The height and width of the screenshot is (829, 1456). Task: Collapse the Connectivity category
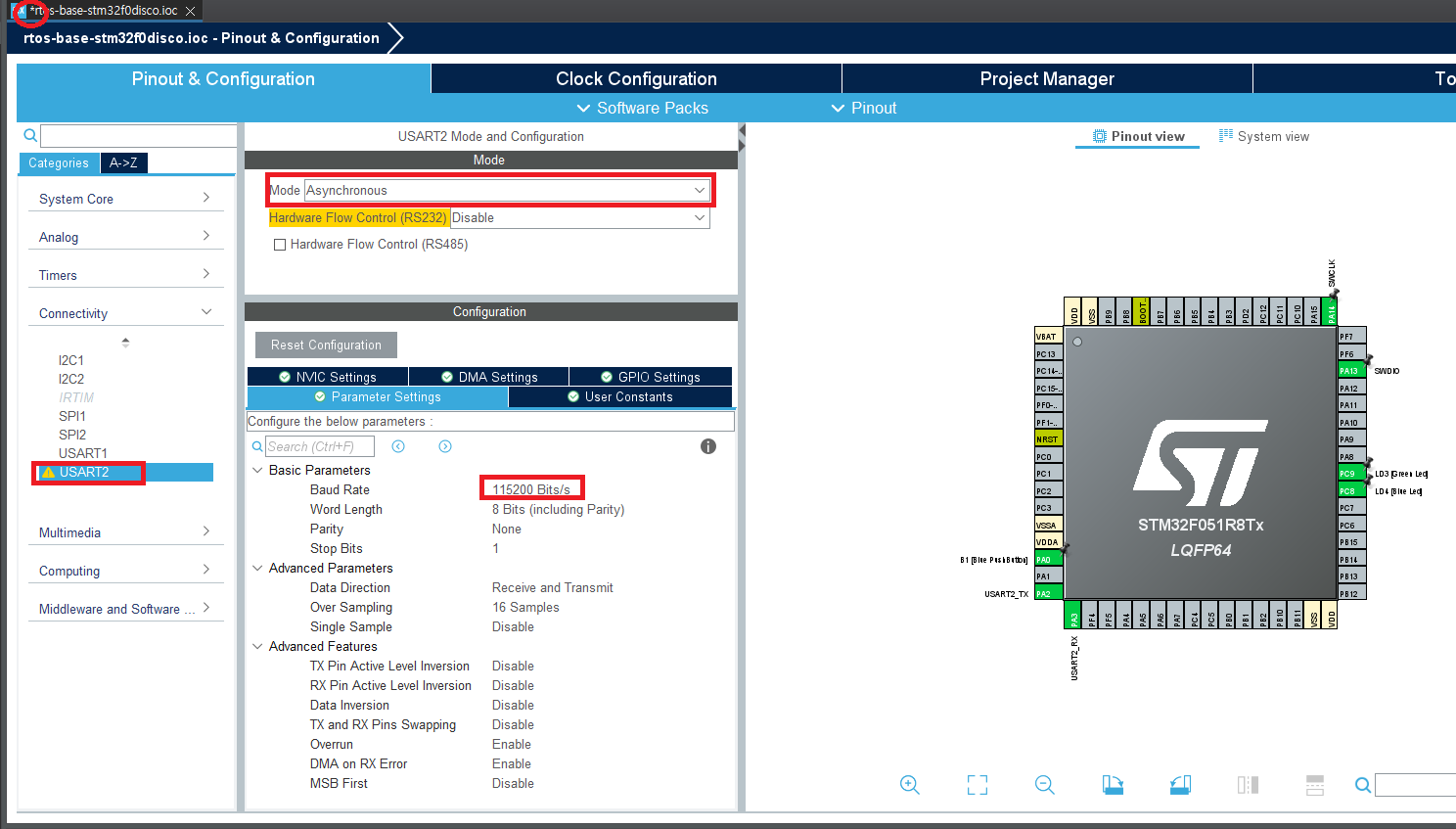125,313
